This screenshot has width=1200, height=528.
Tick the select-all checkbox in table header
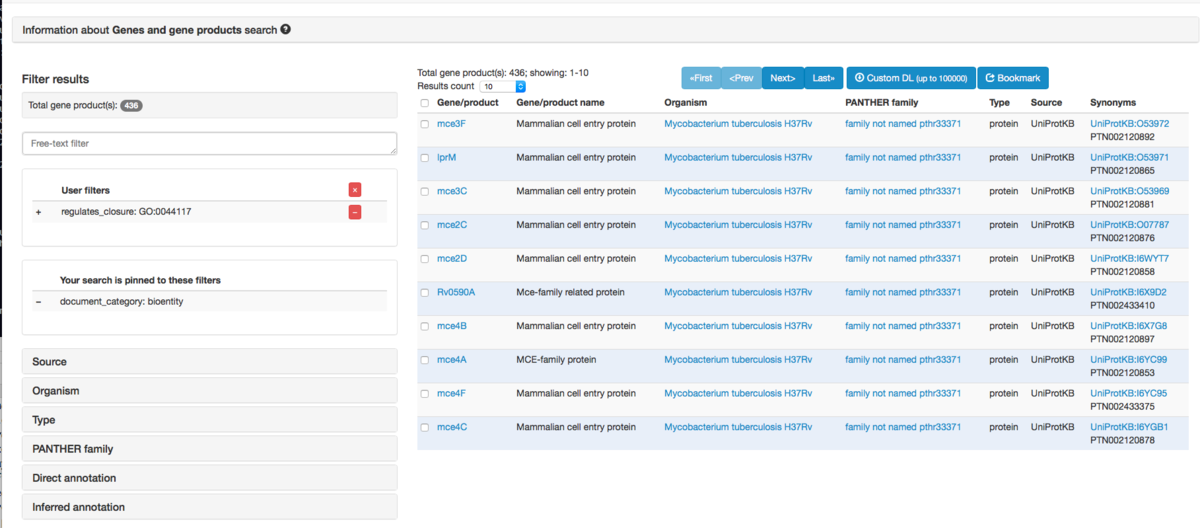click(x=425, y=103)
